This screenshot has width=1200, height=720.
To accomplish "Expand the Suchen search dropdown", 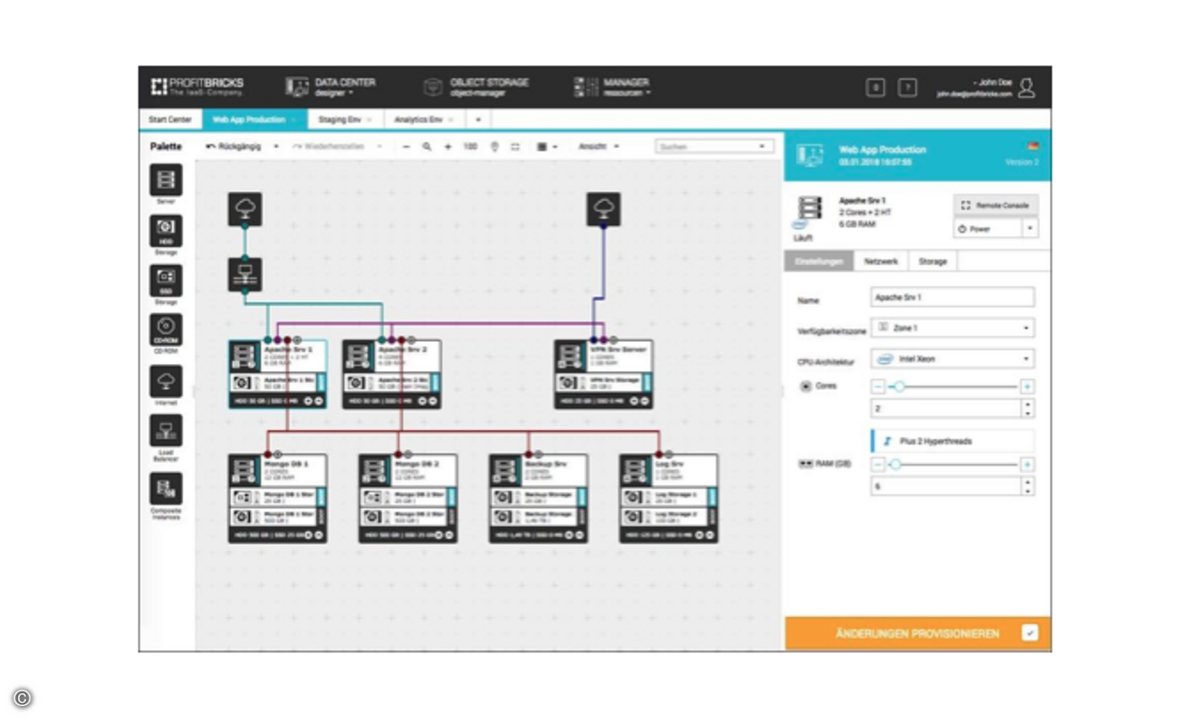I will coord(764,147).
